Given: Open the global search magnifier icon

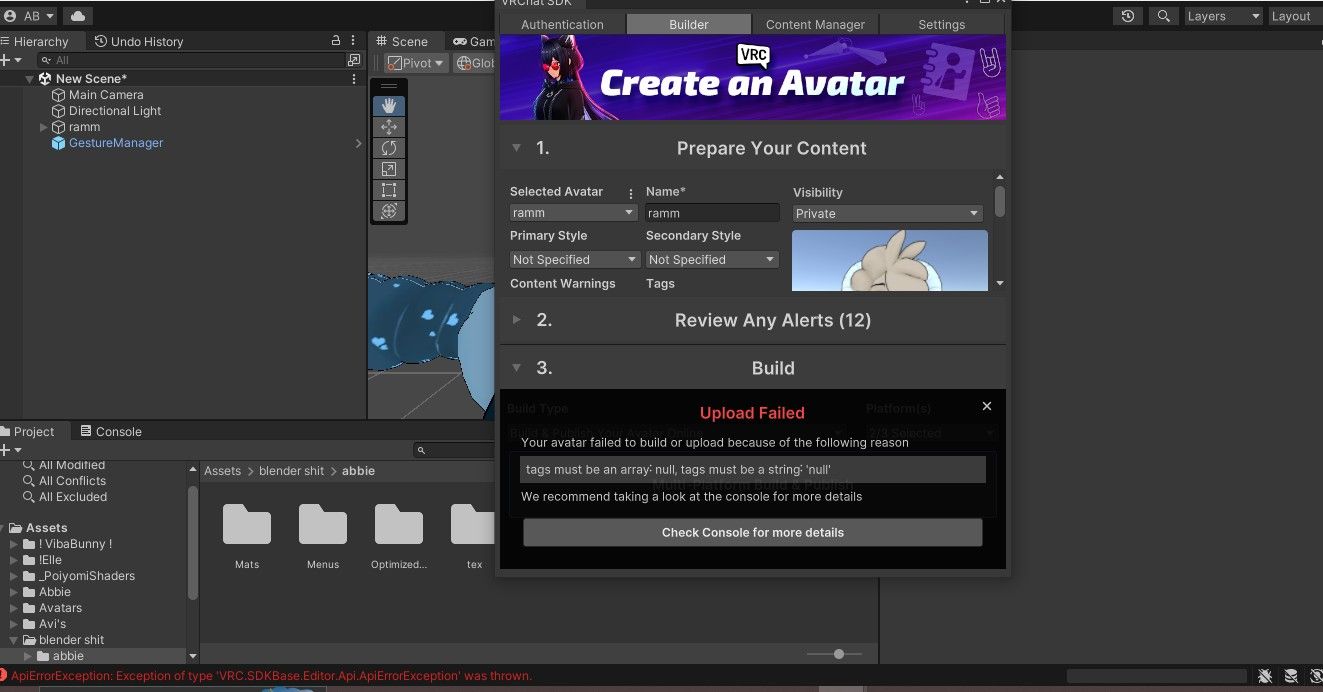Looking at the screenshot, I should click(1163, 16).
